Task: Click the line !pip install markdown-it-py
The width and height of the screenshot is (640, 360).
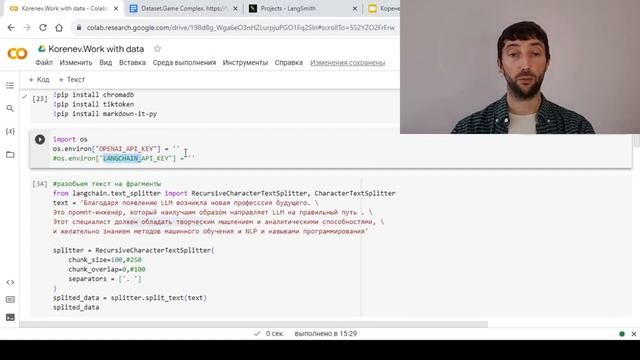Action: [x=105, y=113]
